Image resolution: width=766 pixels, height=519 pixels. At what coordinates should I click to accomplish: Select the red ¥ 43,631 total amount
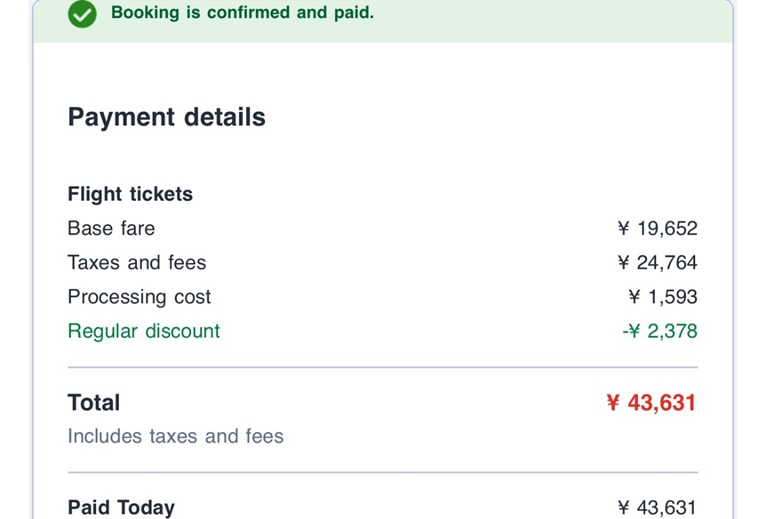point(651,403)
